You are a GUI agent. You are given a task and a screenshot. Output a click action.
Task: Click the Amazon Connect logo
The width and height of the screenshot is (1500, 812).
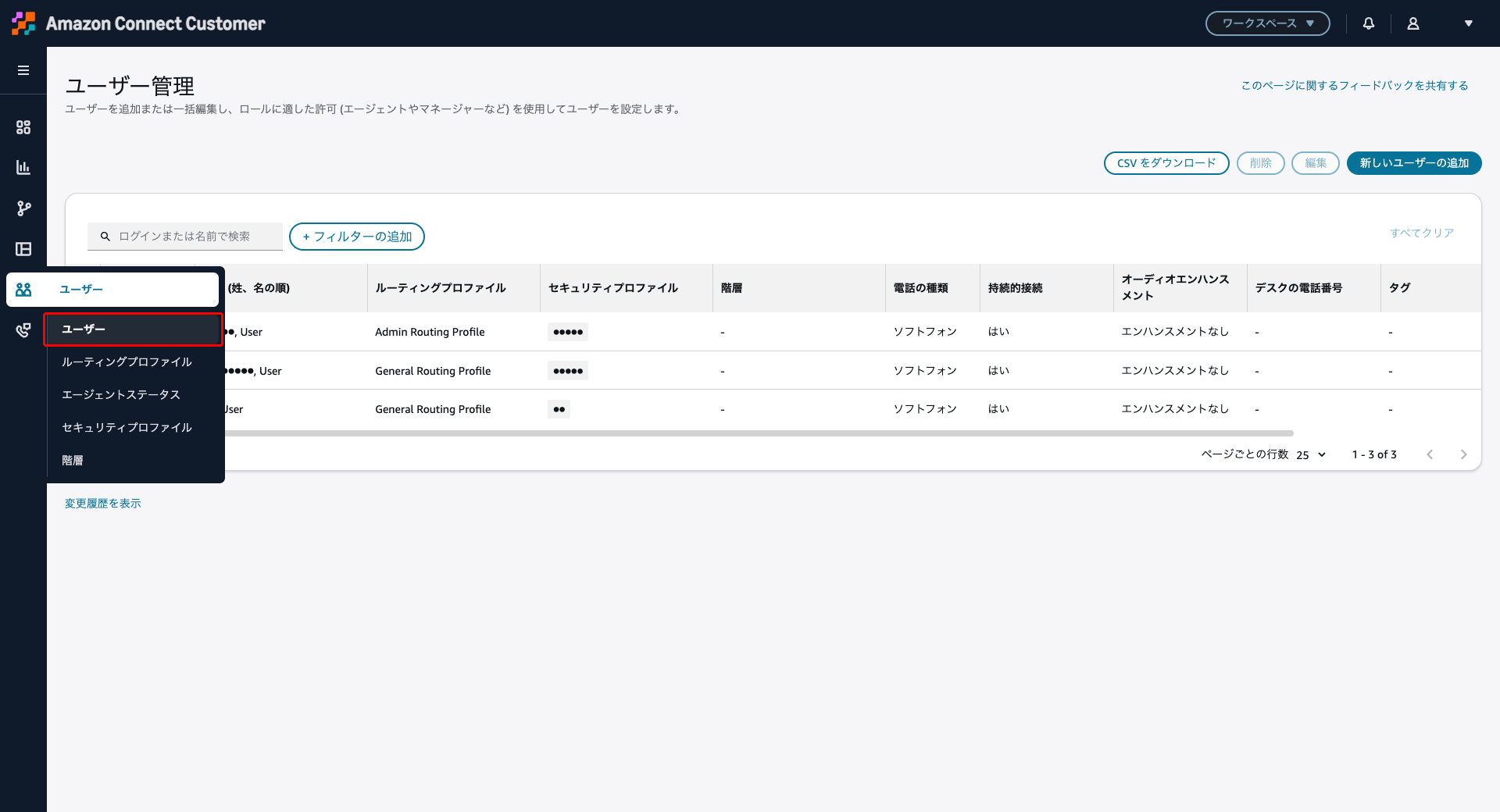point(23,23)
